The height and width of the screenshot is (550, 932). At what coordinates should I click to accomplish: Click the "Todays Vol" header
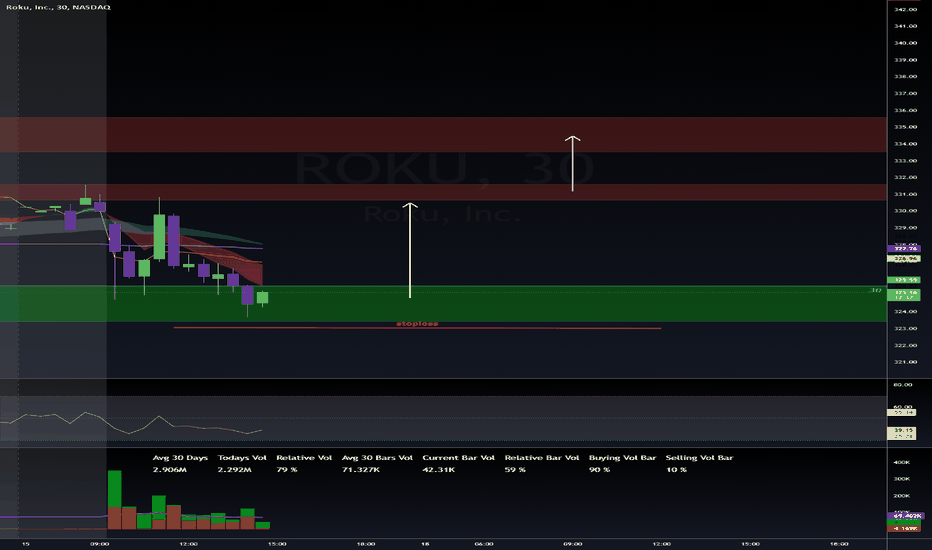(242, 458)
